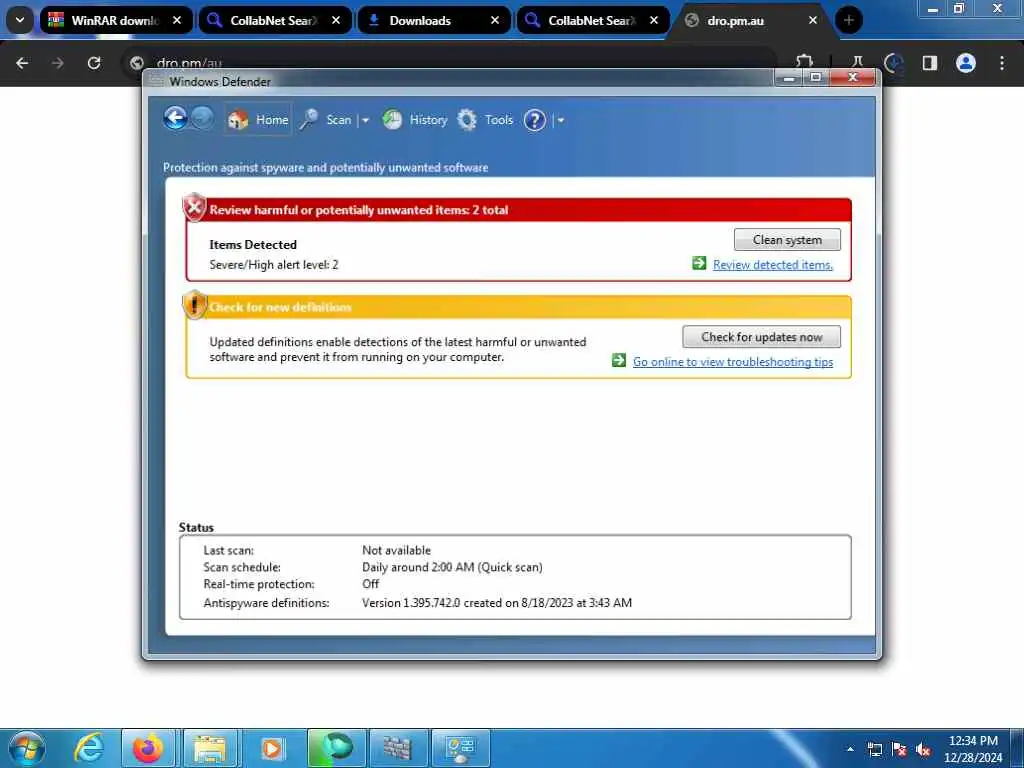Screen dimensions: 1024x768
Task: Show hidden system tray icons
Action: click(850, 749)
